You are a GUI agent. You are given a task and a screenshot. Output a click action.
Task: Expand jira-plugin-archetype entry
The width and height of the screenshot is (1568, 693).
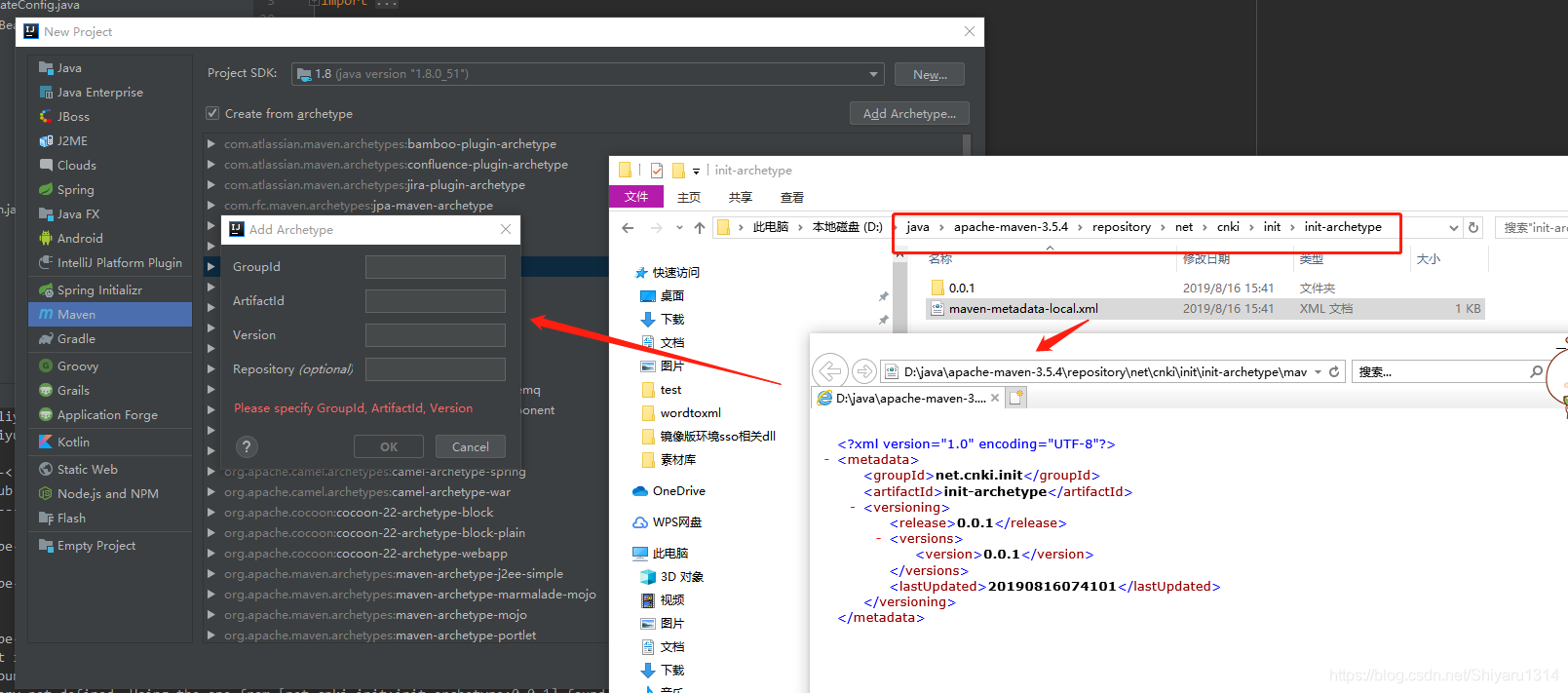pyautogui.click(x=211, y=184)
